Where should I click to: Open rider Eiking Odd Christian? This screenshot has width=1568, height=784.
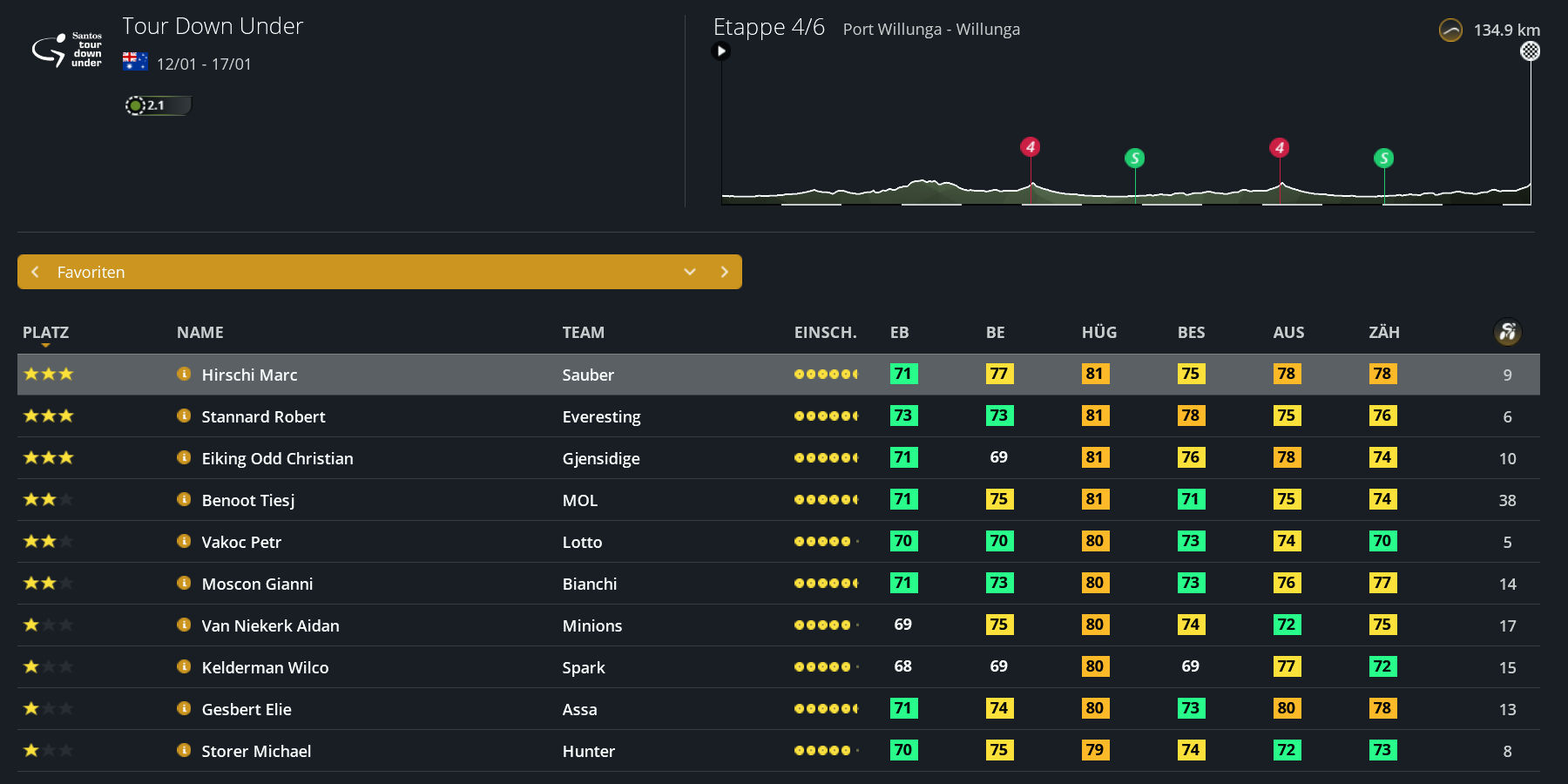277,458
